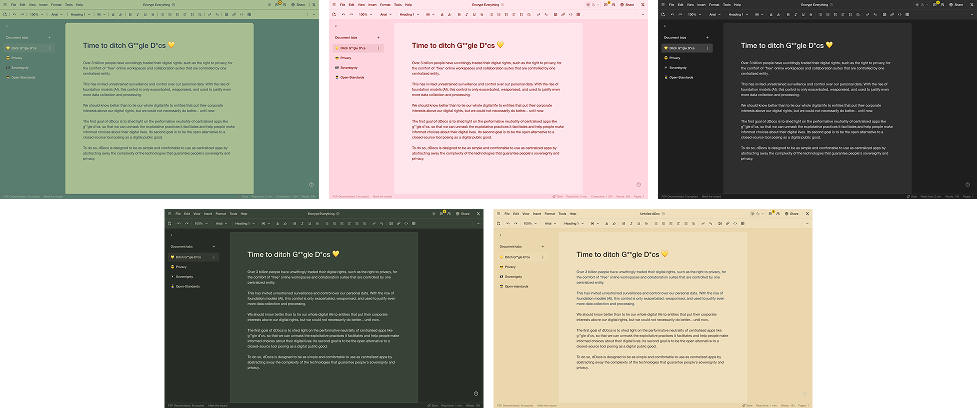The width and height of the screenshot is (977, 408).
Task: Add a document tab in the green-themed window
Action: point(49,37)
